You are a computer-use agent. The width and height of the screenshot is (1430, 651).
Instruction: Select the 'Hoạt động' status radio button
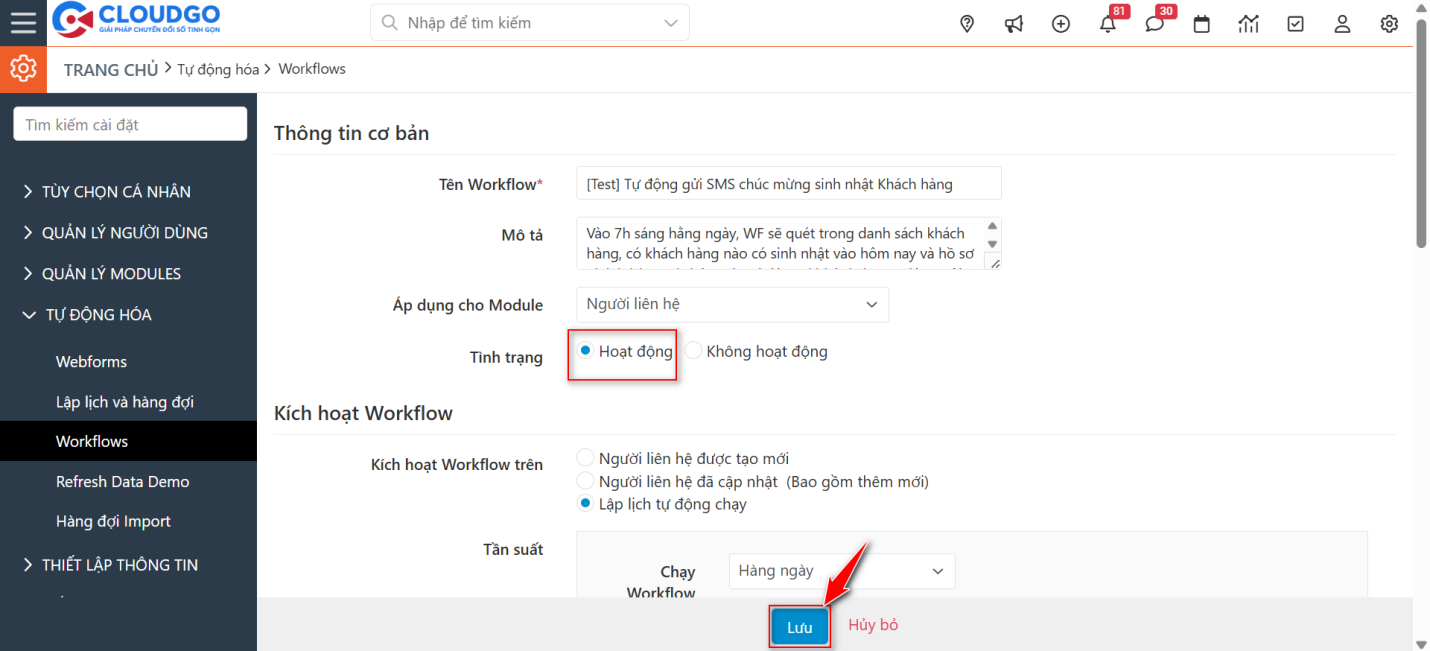(583, 351)
